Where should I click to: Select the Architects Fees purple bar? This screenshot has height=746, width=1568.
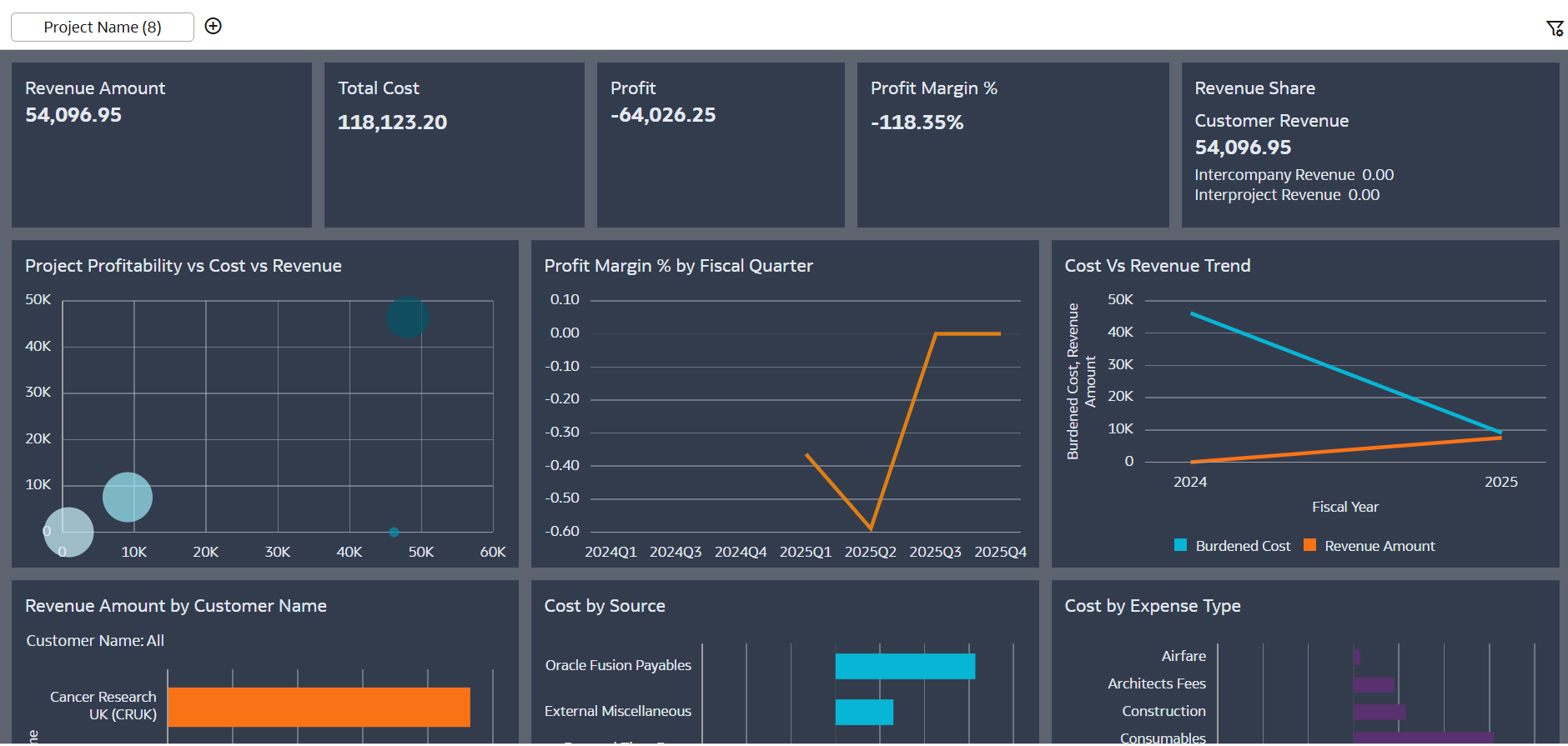click(x=1374, y=684)
